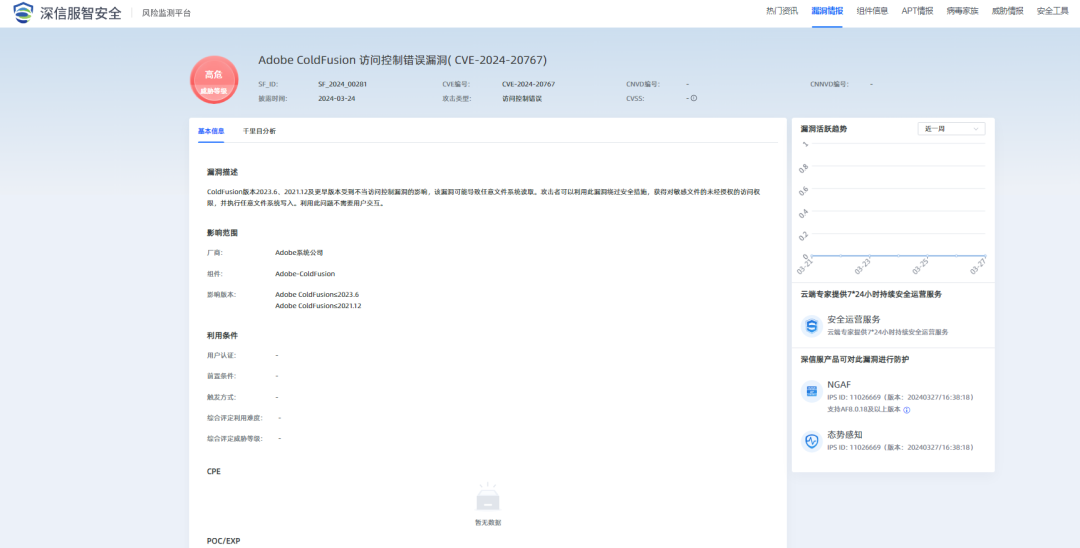Open the 近一周 time range dropdown

point(951,129)
